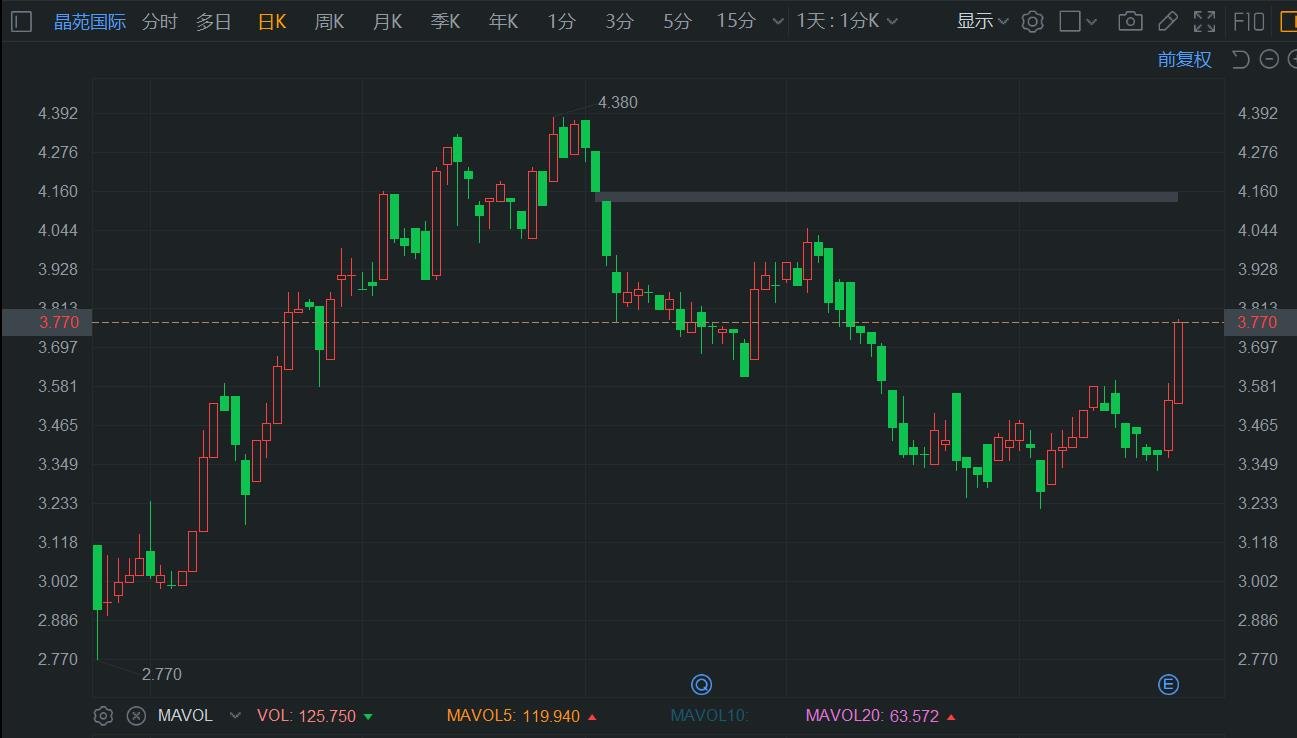Toggle the left sidebar panel icon
The height and width of the screenshot is (738, 1297).
(x=22, y=21)
